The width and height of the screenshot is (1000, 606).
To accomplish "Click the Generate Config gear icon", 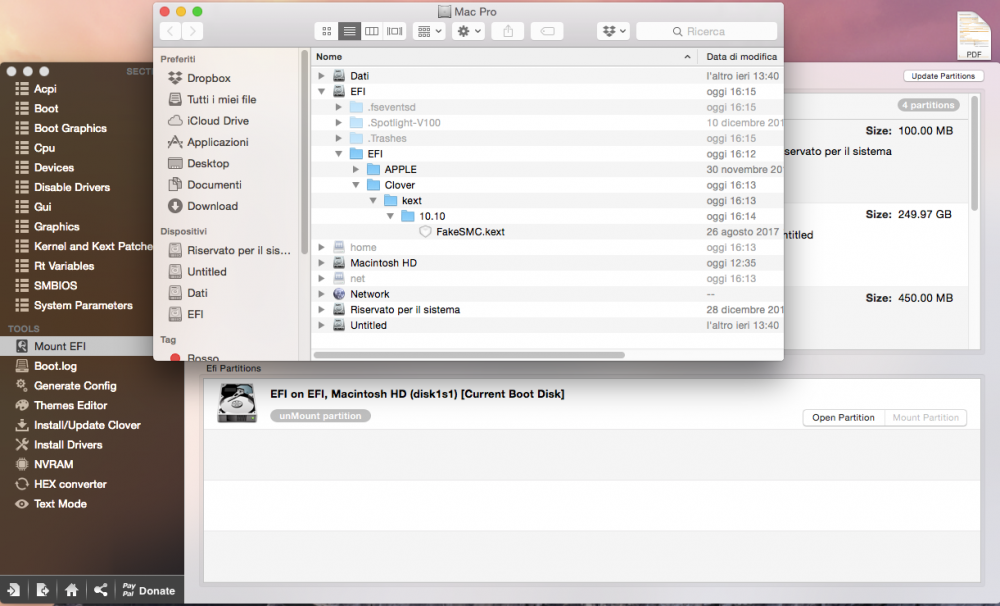I will 22,385.
